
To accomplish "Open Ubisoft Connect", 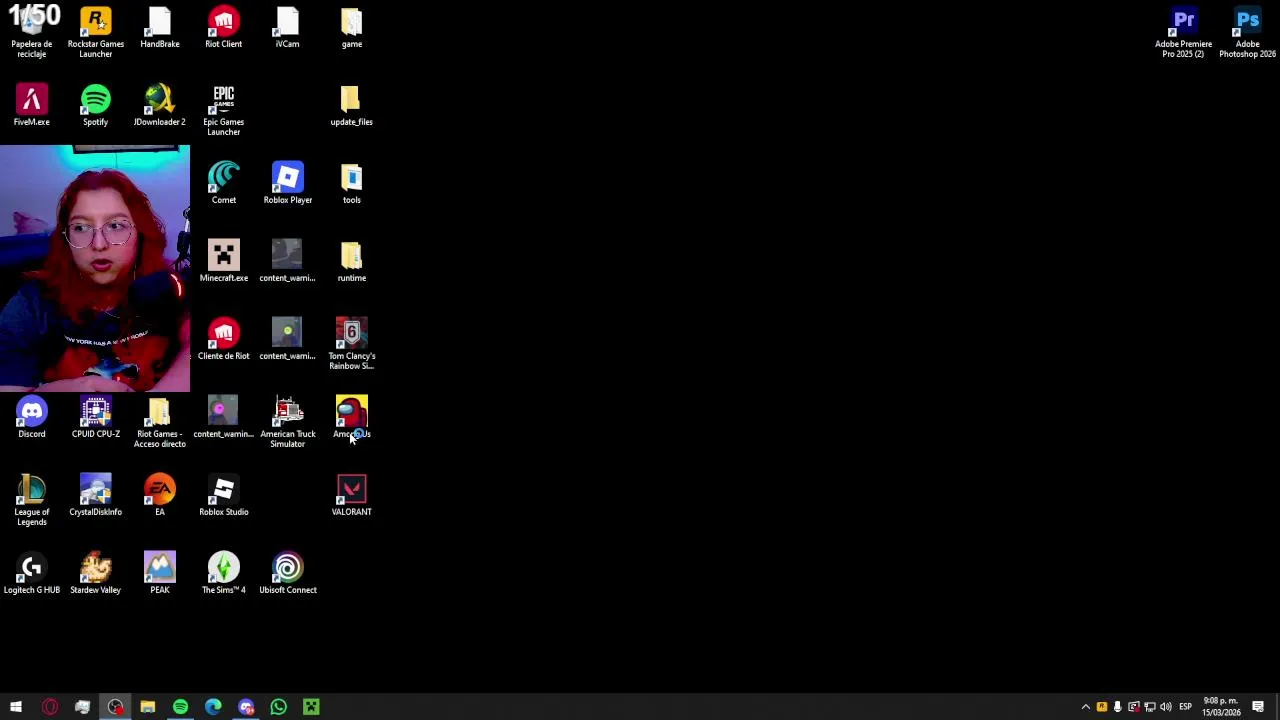I will 288,574.
